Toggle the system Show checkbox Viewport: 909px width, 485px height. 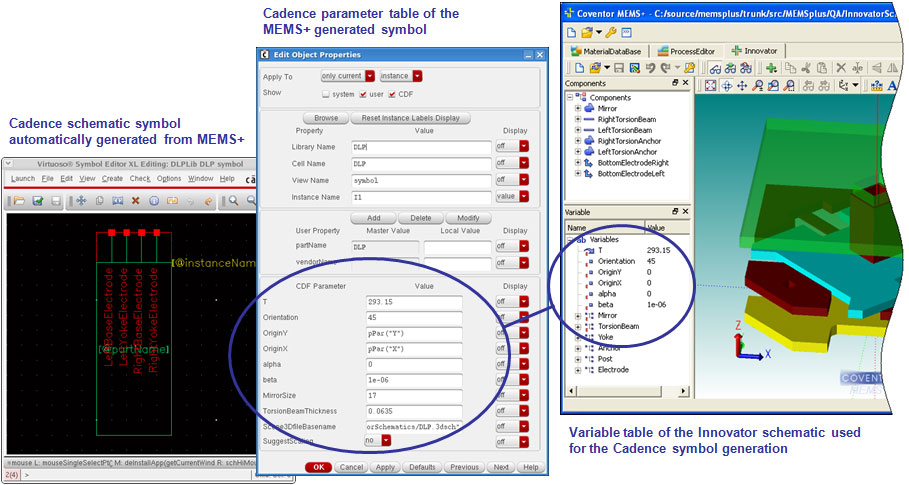[x=326, y=94]
